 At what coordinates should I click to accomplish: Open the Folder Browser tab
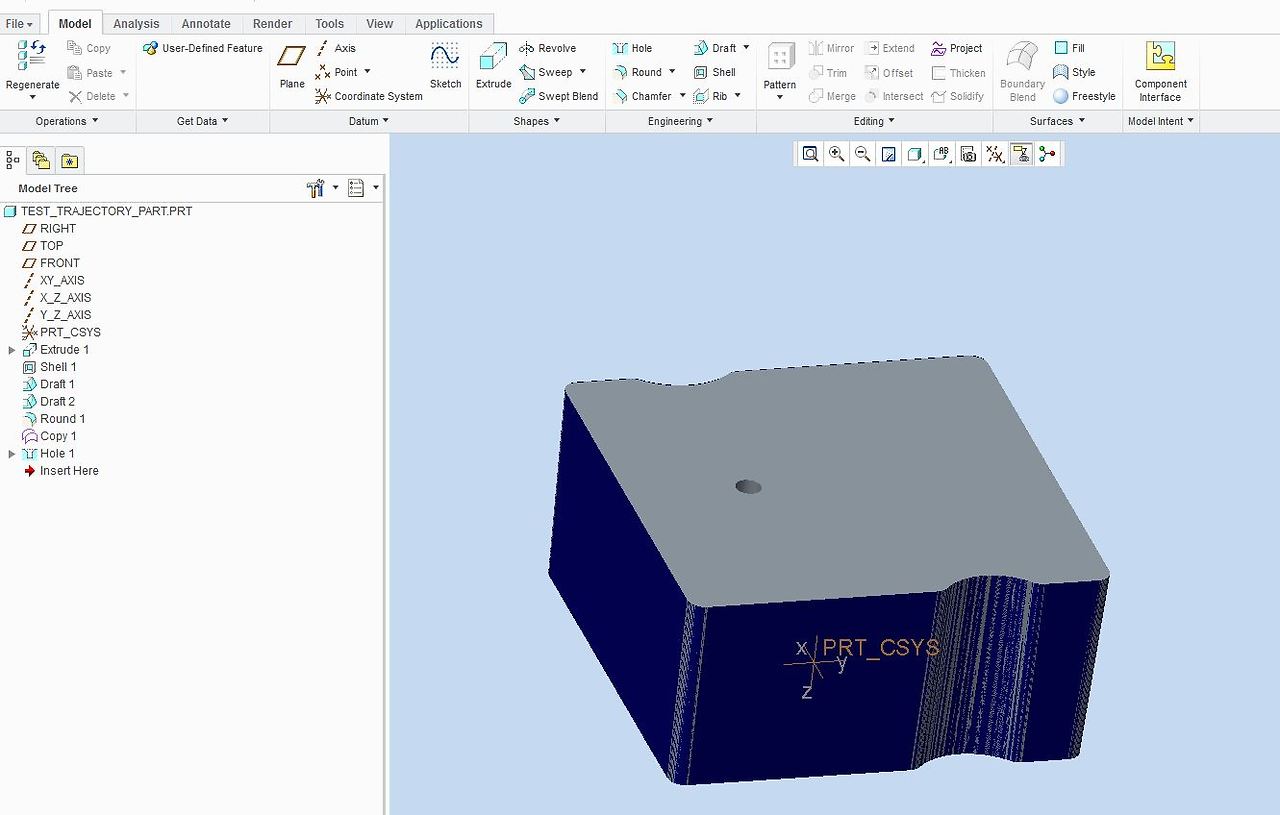(x=41, y=160)
